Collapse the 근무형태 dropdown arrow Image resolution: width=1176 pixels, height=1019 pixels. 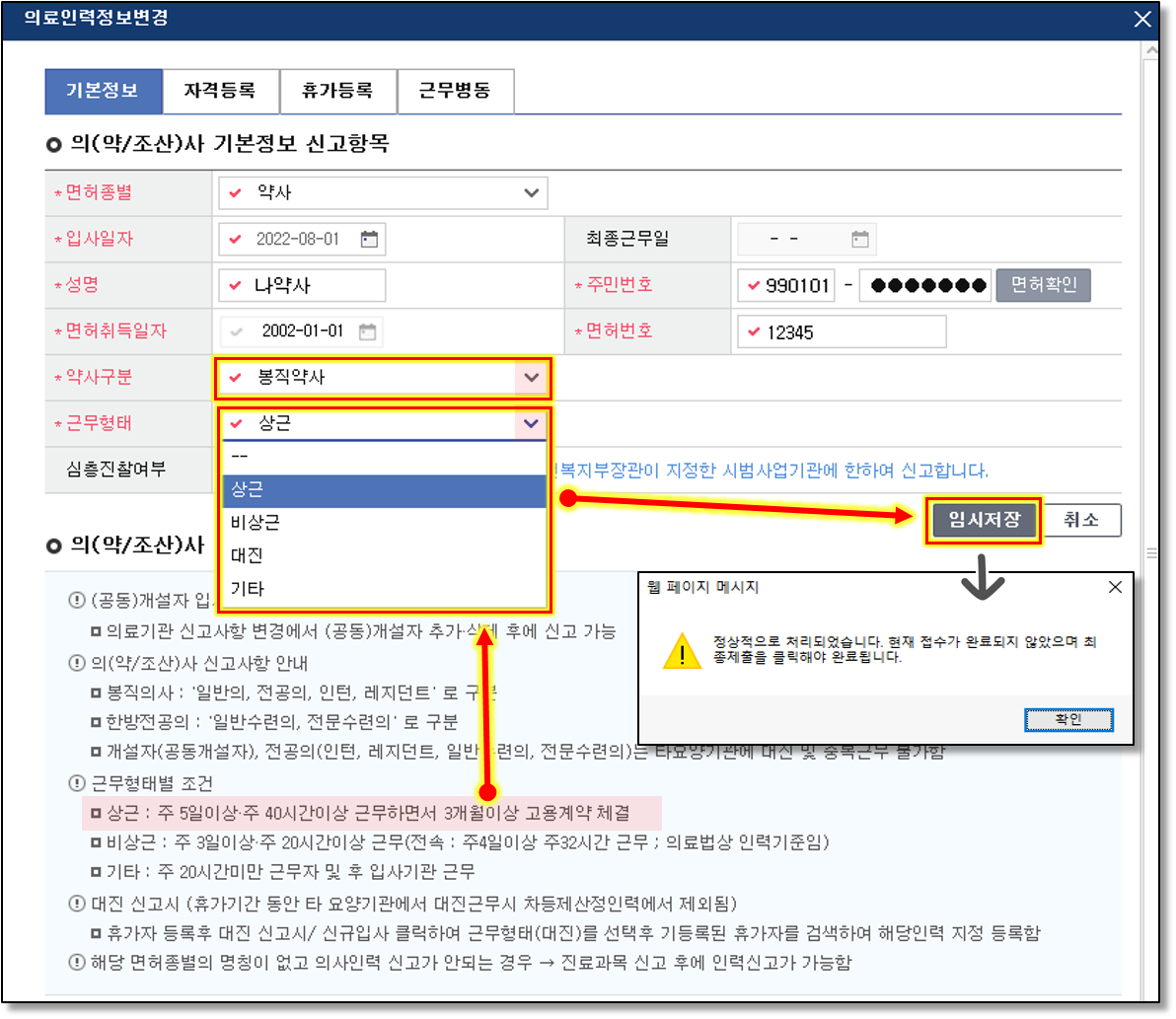532,424
